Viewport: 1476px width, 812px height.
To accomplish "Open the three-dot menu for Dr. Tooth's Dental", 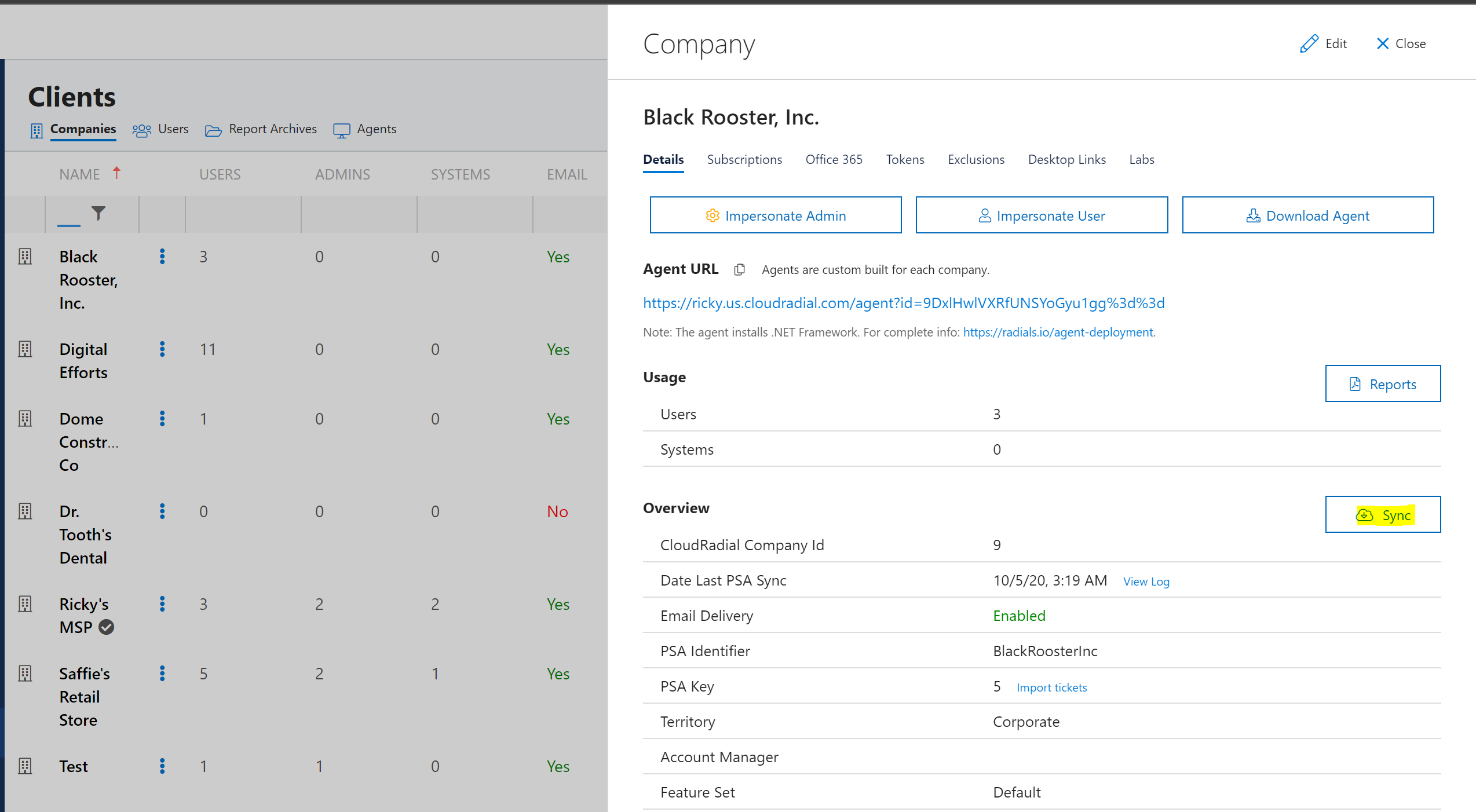I will pyautogui.click(x=162, y=511).
